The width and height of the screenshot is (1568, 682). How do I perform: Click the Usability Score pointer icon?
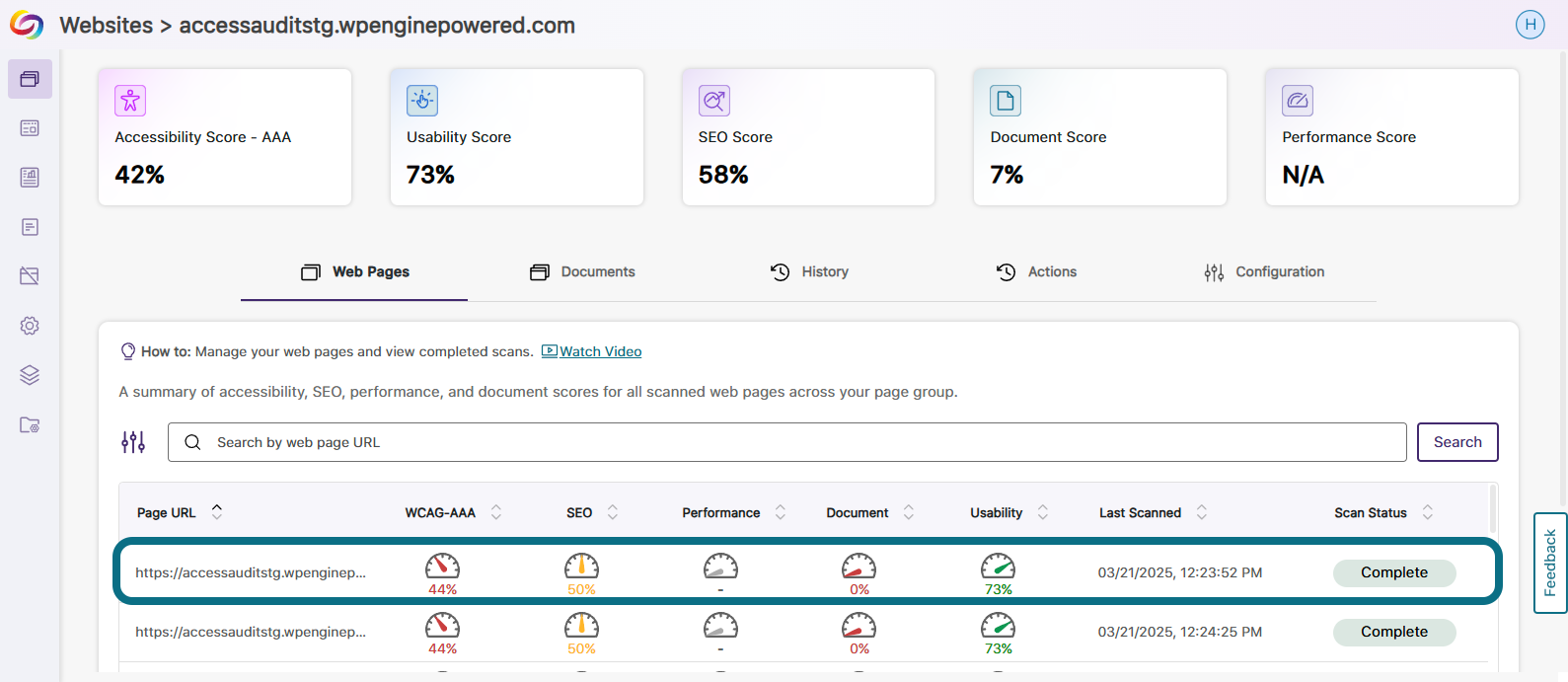click(422, 101)
